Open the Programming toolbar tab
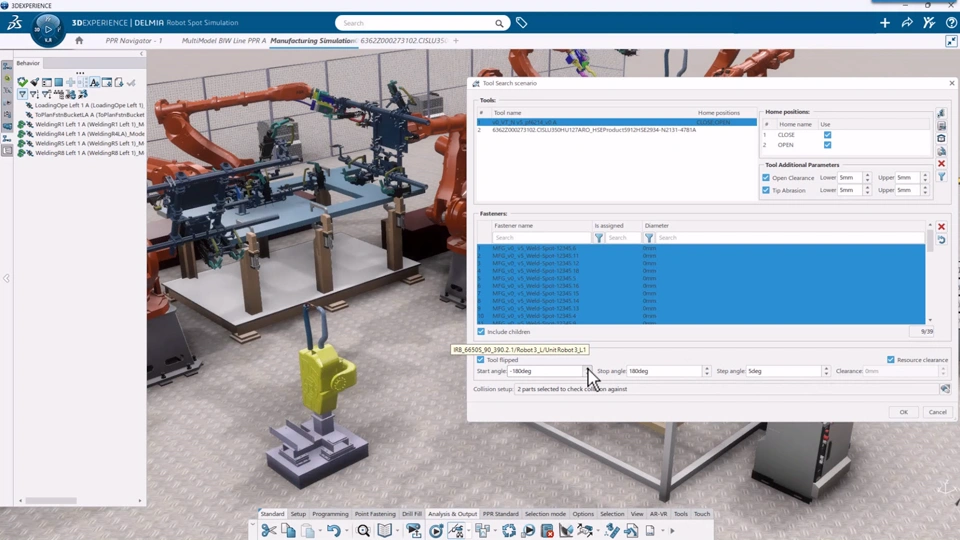This screenshot has width=960, height=540. [330, 514]
